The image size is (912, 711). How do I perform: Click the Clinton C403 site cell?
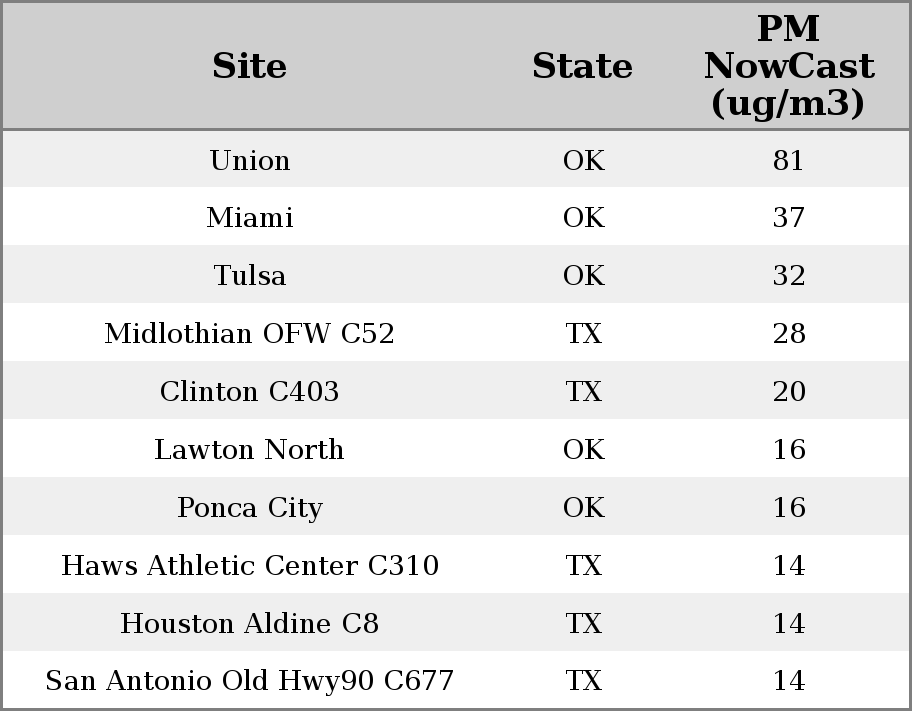point(250,391)
